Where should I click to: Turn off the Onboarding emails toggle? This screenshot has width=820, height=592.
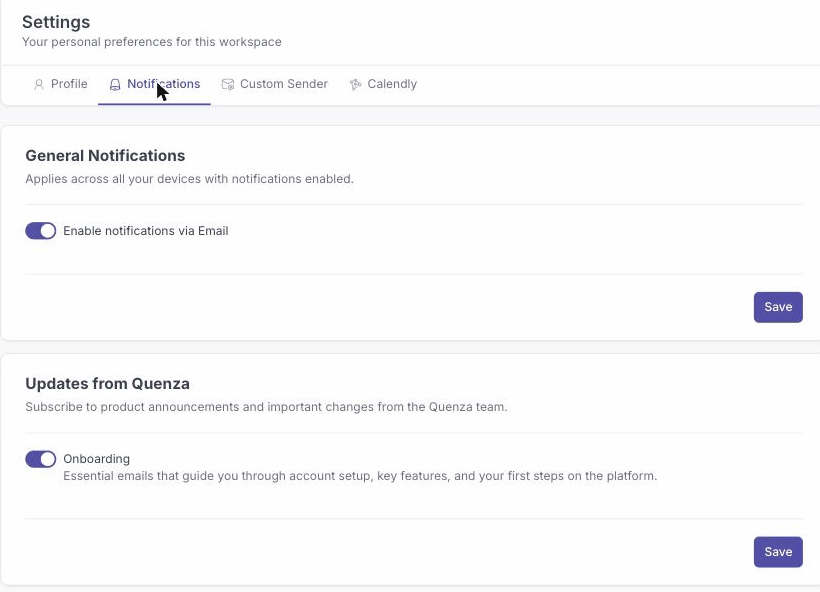point(41,459)
